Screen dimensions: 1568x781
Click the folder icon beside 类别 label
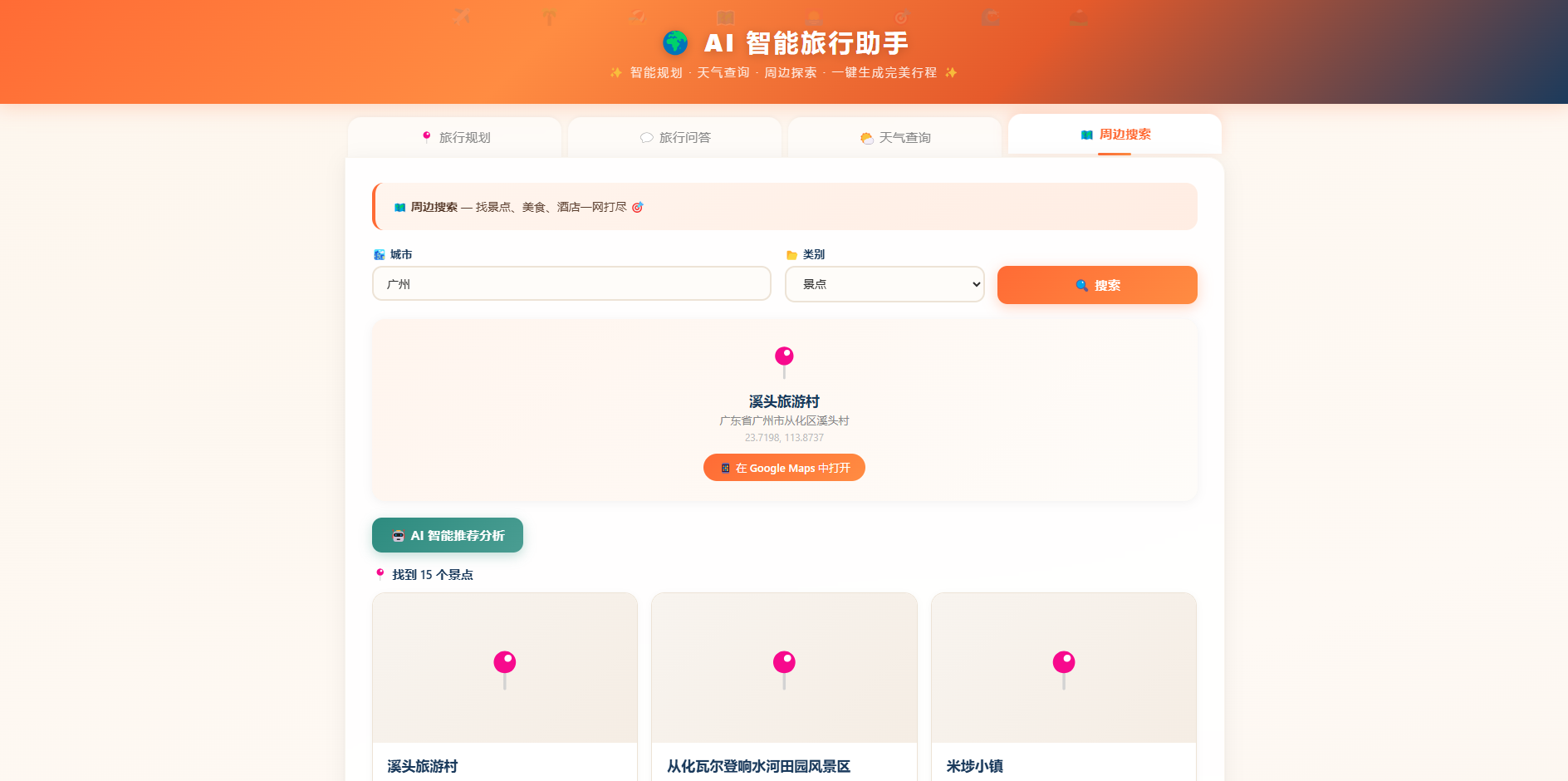[x=792, y=255]
